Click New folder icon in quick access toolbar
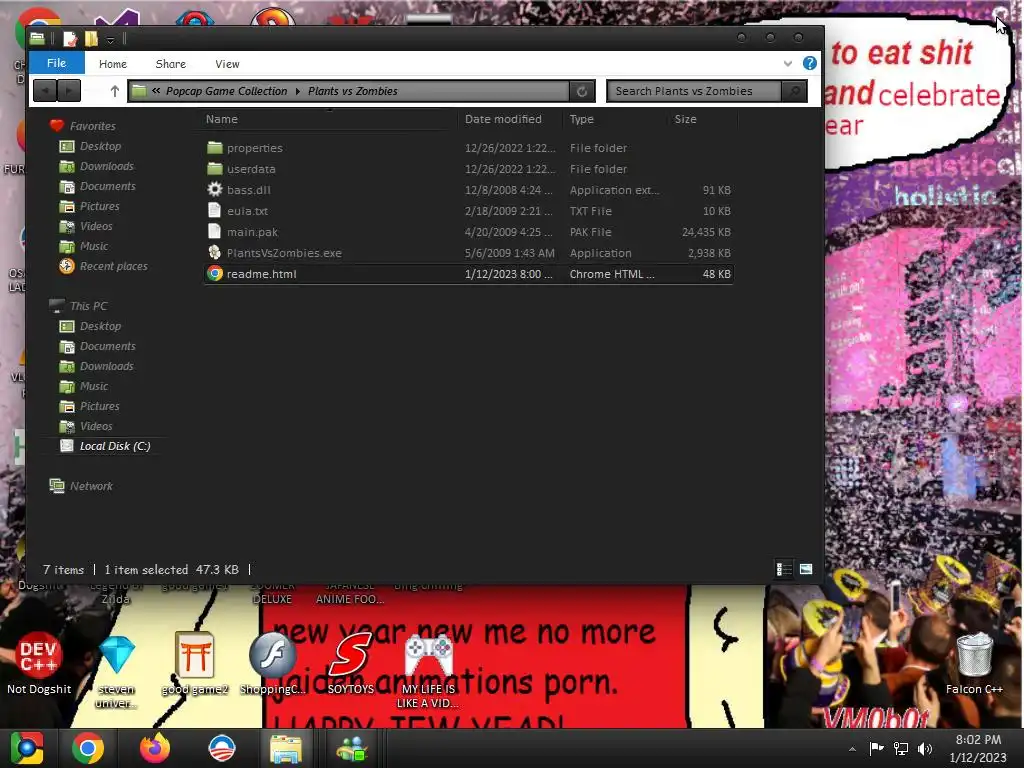 click(91, 39)
